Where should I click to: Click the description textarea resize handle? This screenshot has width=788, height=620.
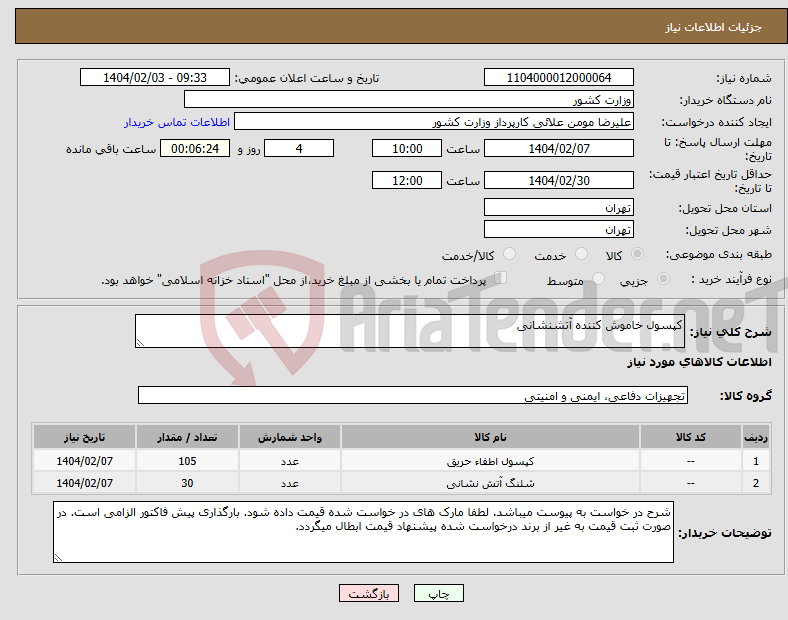[x=140, y=343]
